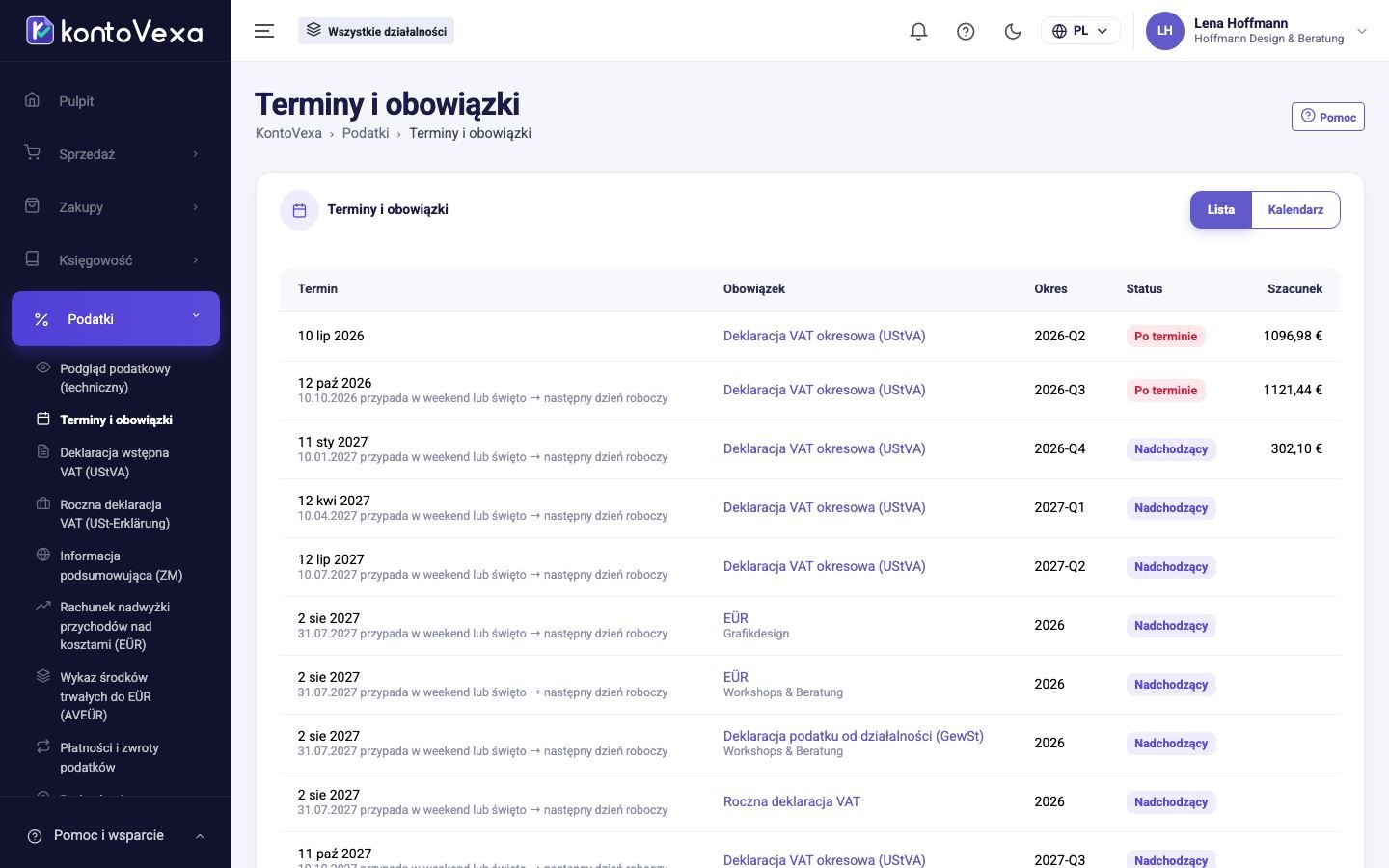Click the Podatki percent icon

pos(41,319)
